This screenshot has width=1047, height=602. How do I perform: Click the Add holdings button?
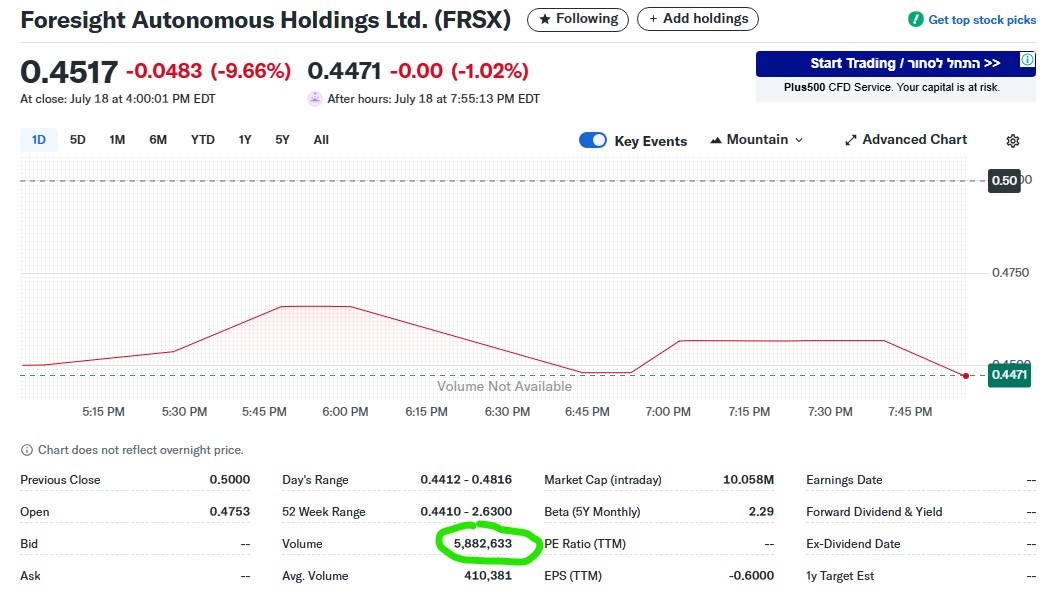(x=698, y=19)
